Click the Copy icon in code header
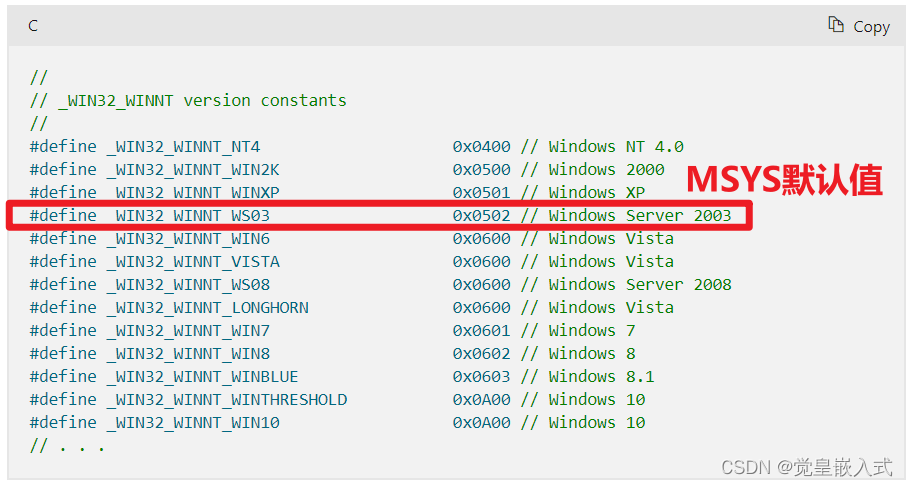This screenshot has width=908, height=487. click(x=836, y=25)
